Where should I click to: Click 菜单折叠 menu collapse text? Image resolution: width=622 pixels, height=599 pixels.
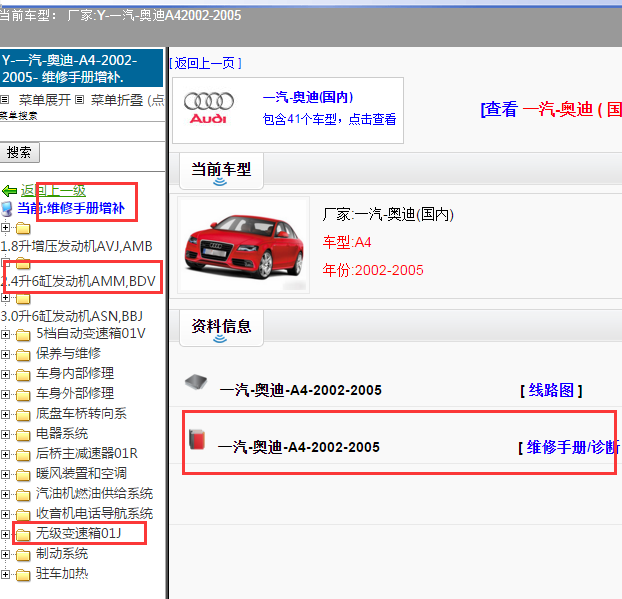point(117,100)
